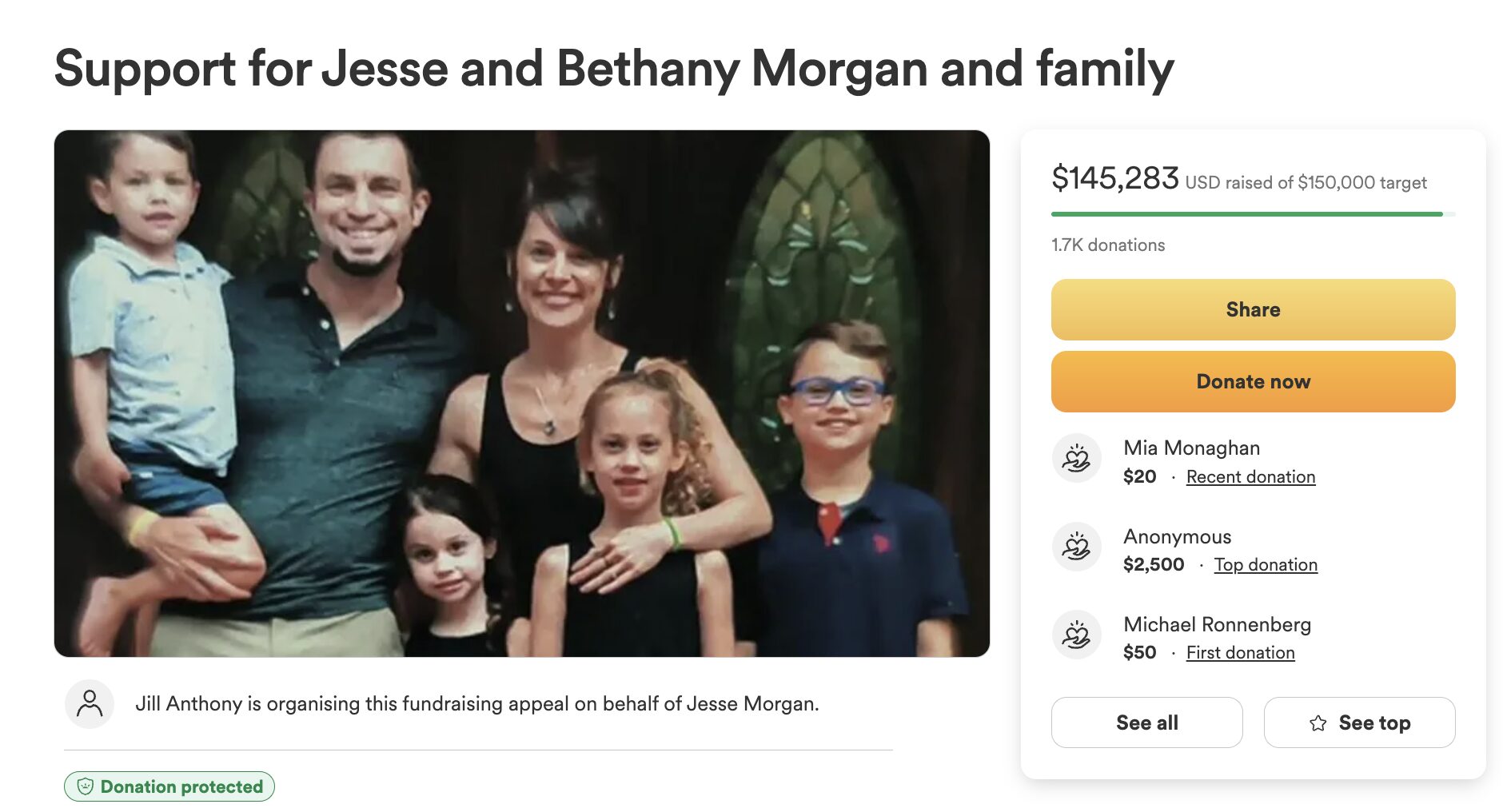
Task: Click the Jill Anthony organiser text
Action: click(x=476, y=704)
